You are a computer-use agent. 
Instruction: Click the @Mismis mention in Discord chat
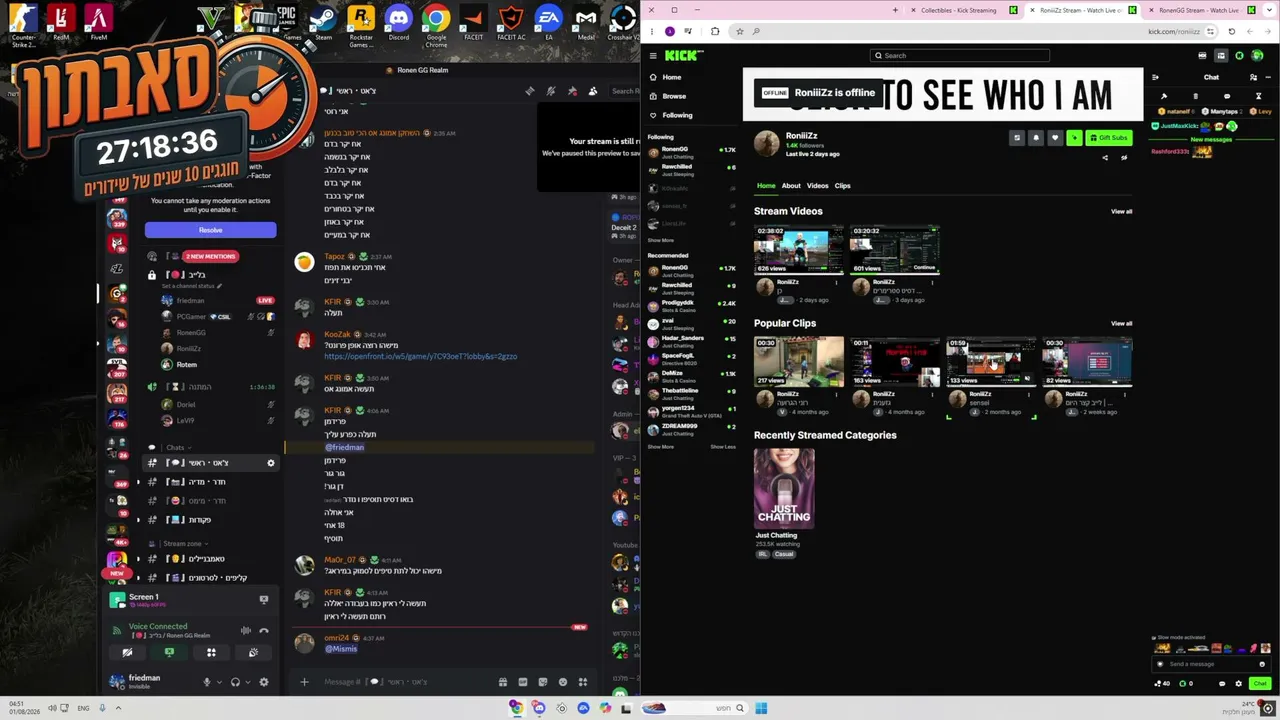(x=341, y=649)
